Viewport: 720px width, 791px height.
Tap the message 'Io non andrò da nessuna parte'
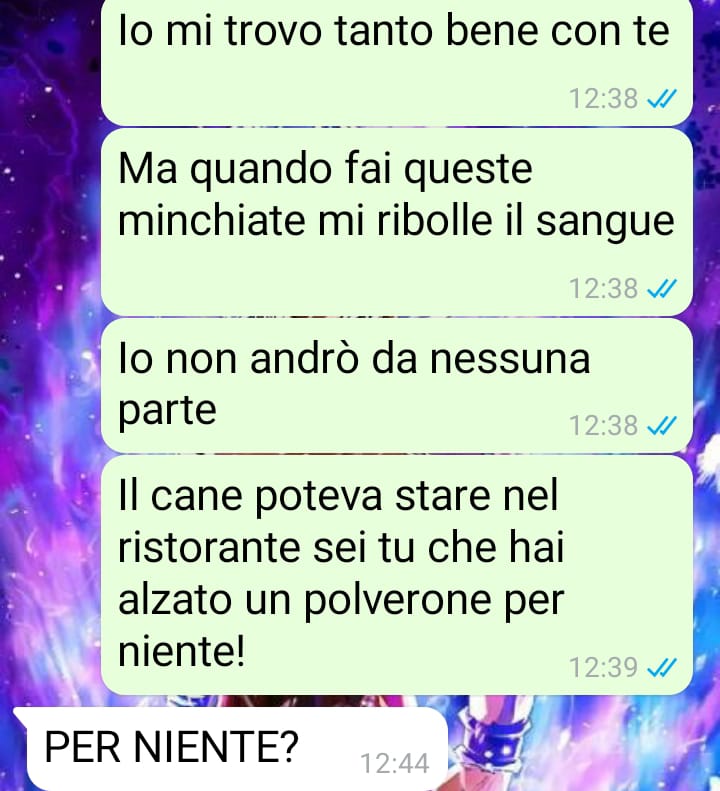coord(397,385)
